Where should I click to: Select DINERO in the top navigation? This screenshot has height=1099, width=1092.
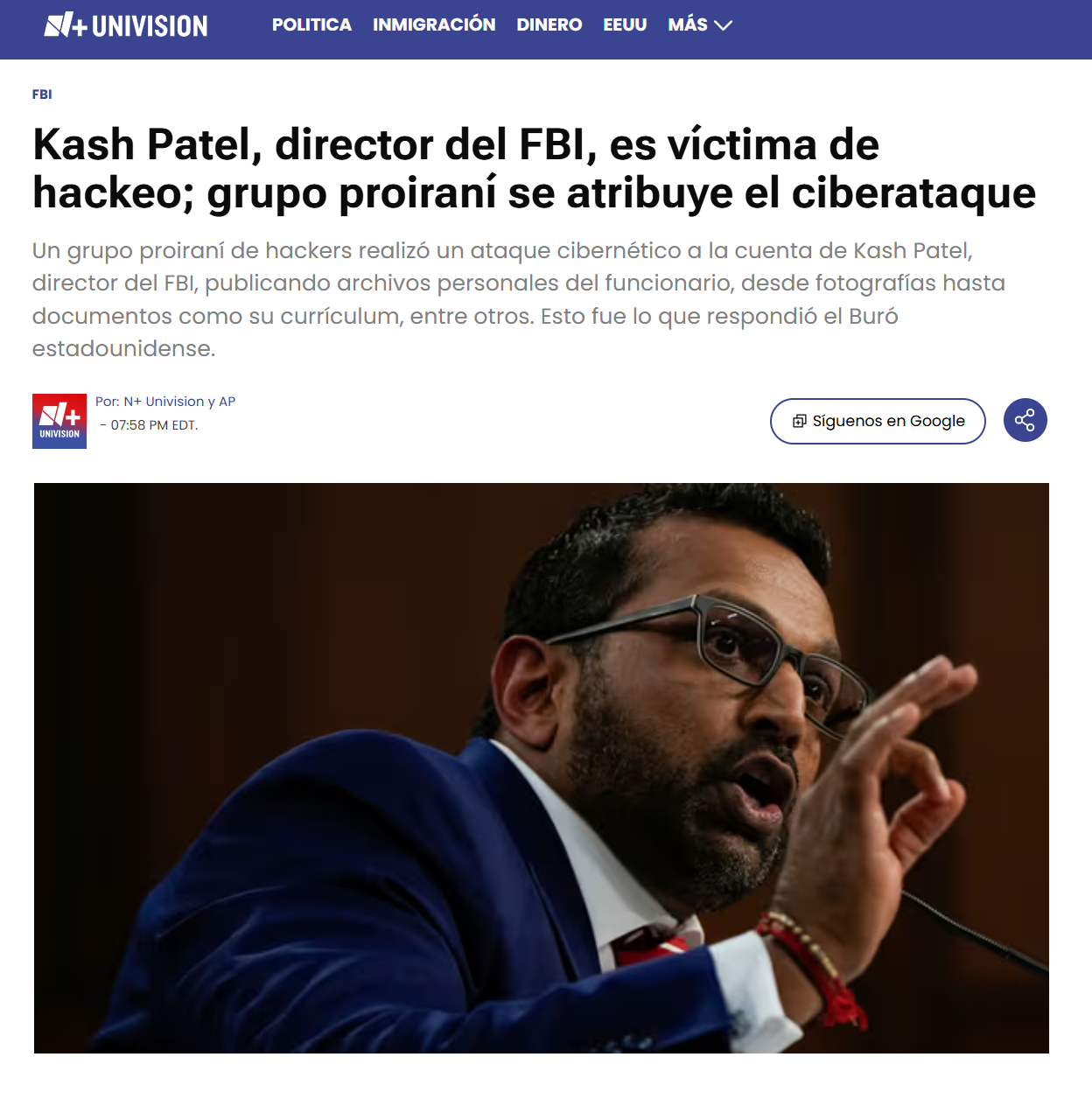(549, 25)
